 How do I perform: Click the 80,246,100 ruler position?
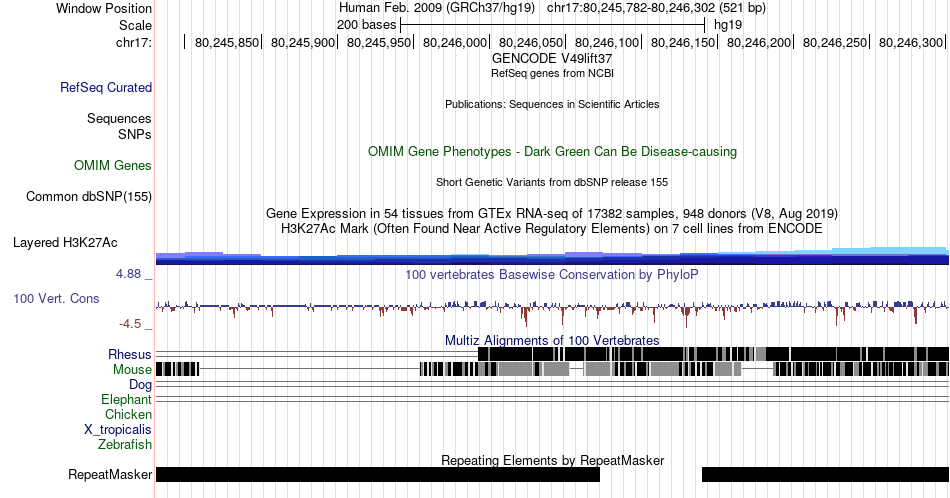coord(606,42)
